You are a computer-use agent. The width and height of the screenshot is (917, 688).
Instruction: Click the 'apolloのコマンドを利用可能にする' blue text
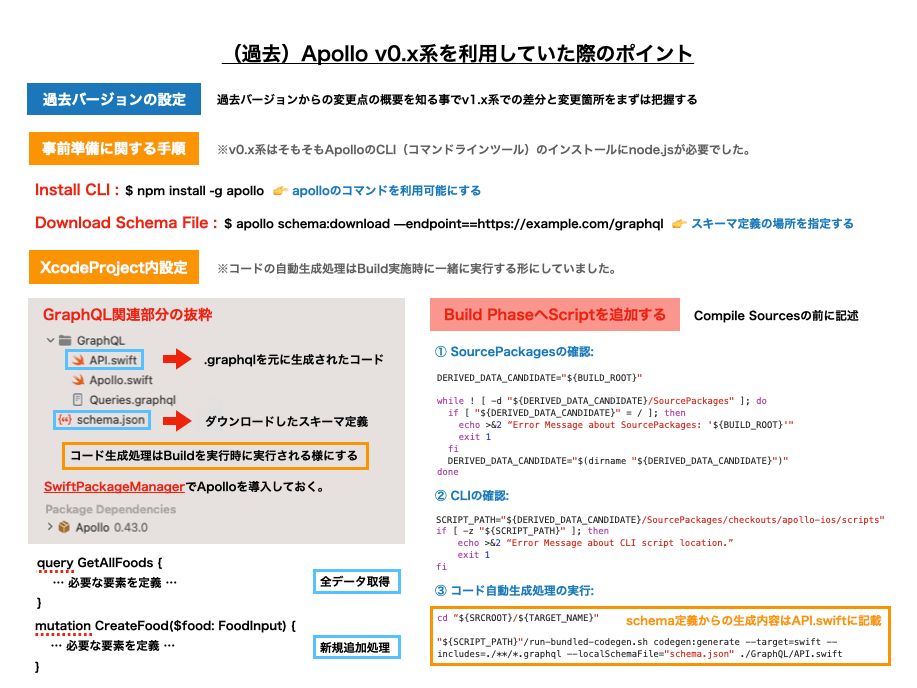click(387, 191)
